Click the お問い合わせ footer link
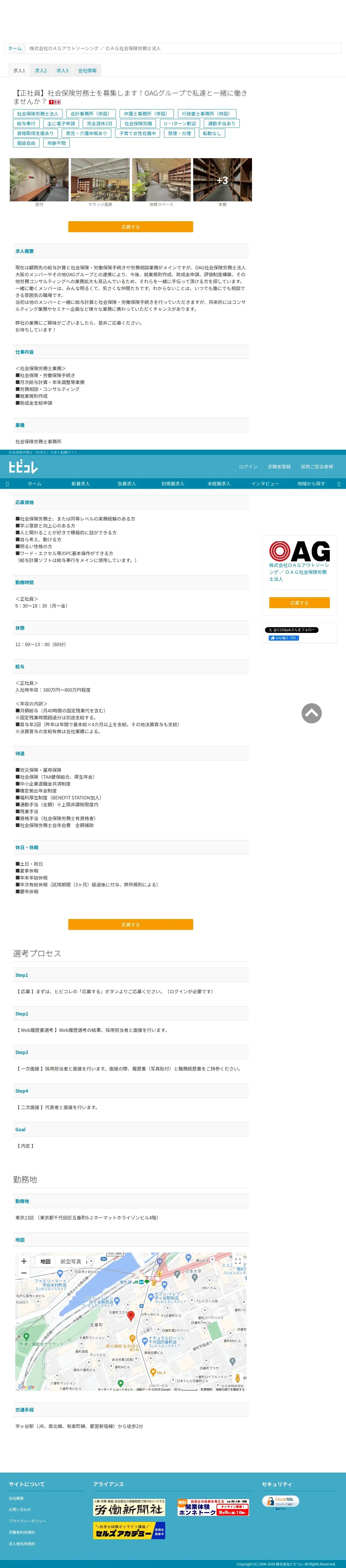 click(x=20, y=1510)
